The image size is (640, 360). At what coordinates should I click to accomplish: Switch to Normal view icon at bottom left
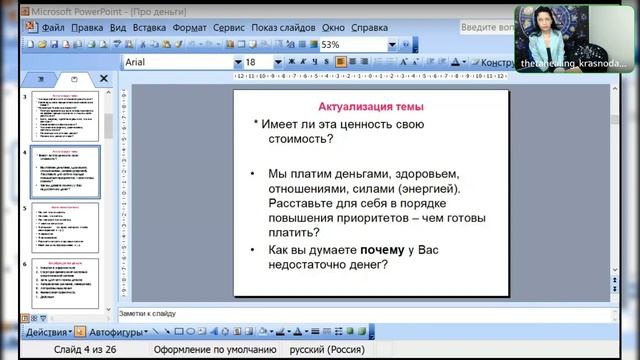coord(25,318)
